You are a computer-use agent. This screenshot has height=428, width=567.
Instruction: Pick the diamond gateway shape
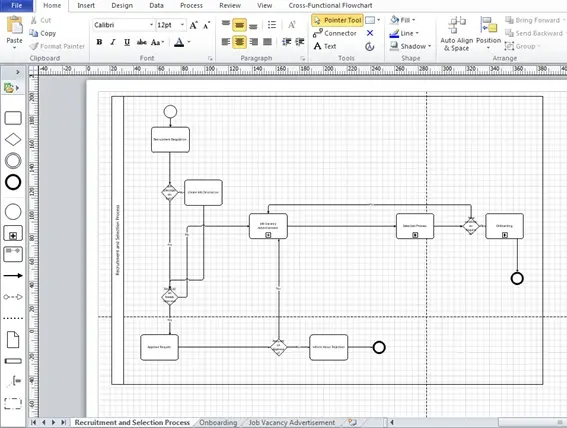[x=13, y=140]
